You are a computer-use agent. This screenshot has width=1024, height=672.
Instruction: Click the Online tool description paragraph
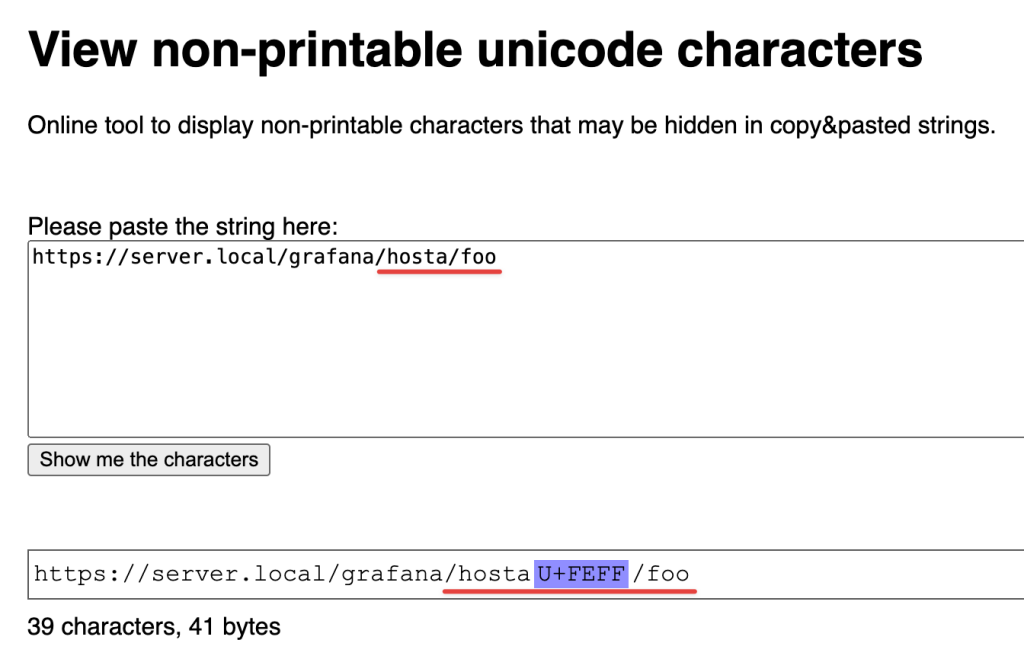[x=511, y=125]
